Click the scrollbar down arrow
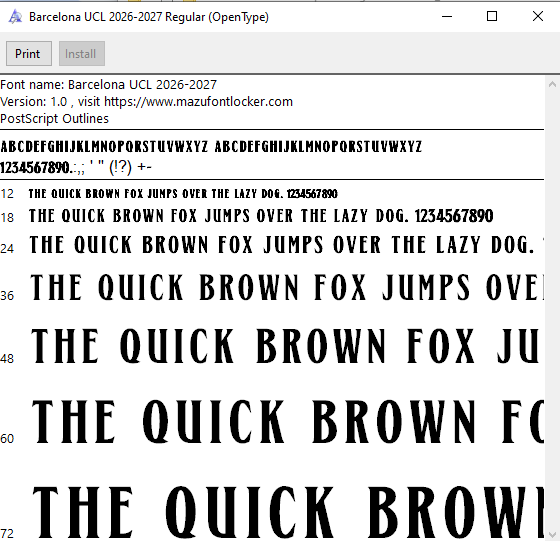560x541 pixels. [x=552, y=535]
